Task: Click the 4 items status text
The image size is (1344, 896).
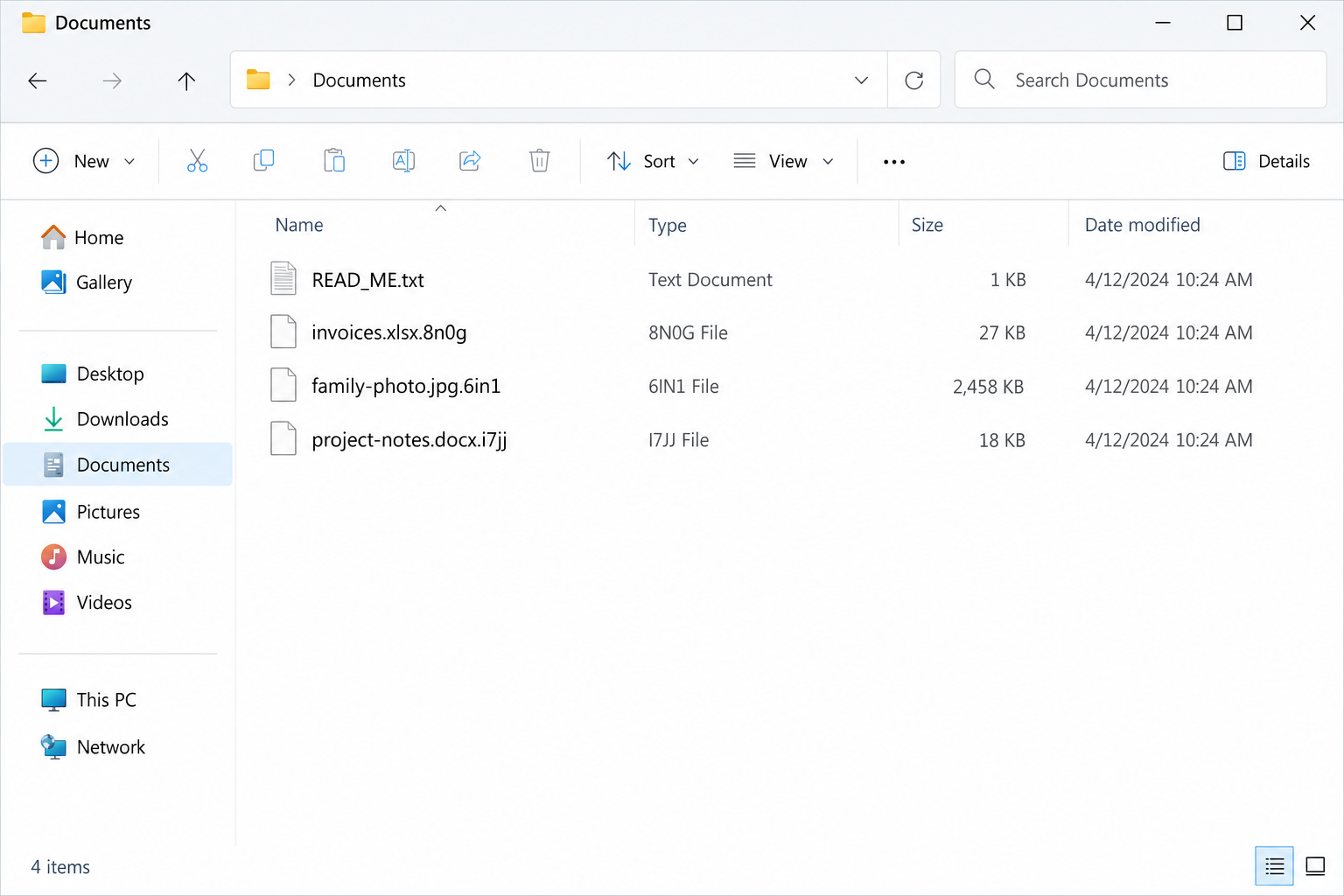Action: pos(60,867)
